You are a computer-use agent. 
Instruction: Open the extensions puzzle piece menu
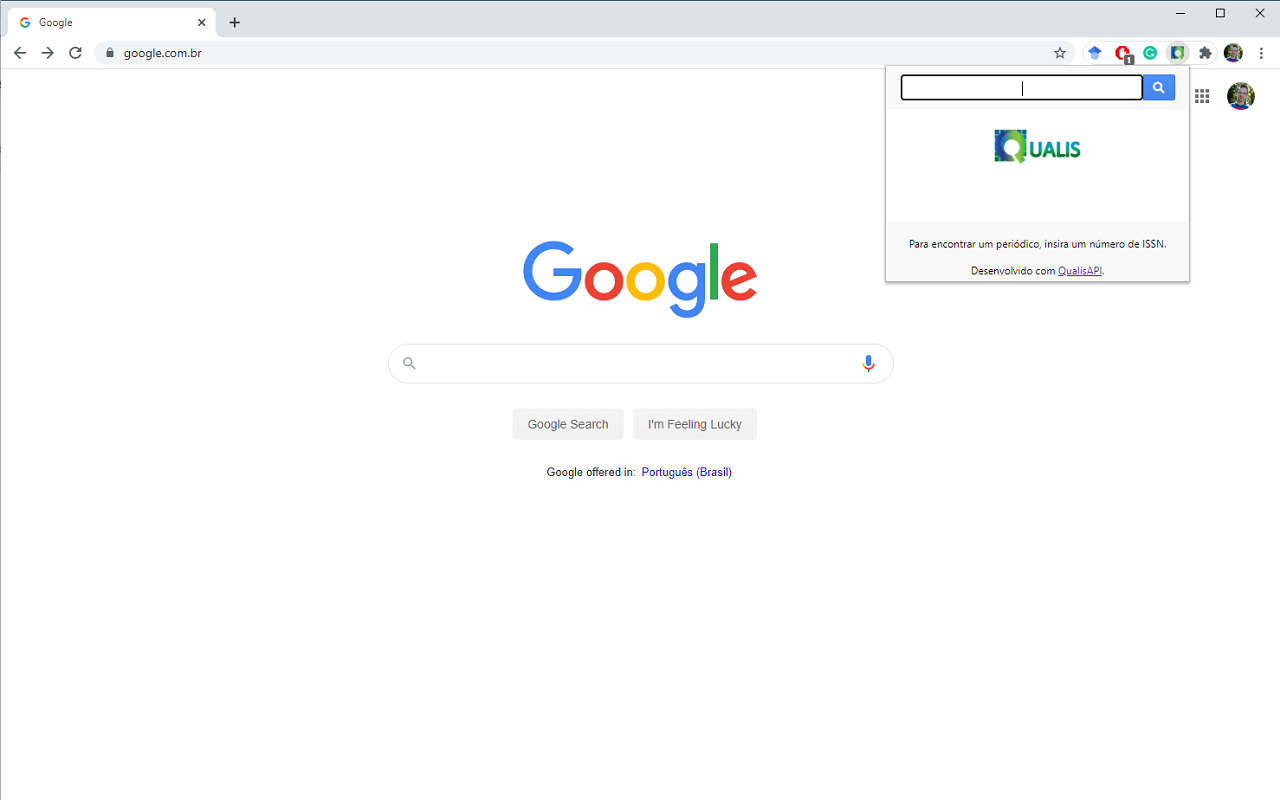pyautogui.click(x=1205, y=53)
